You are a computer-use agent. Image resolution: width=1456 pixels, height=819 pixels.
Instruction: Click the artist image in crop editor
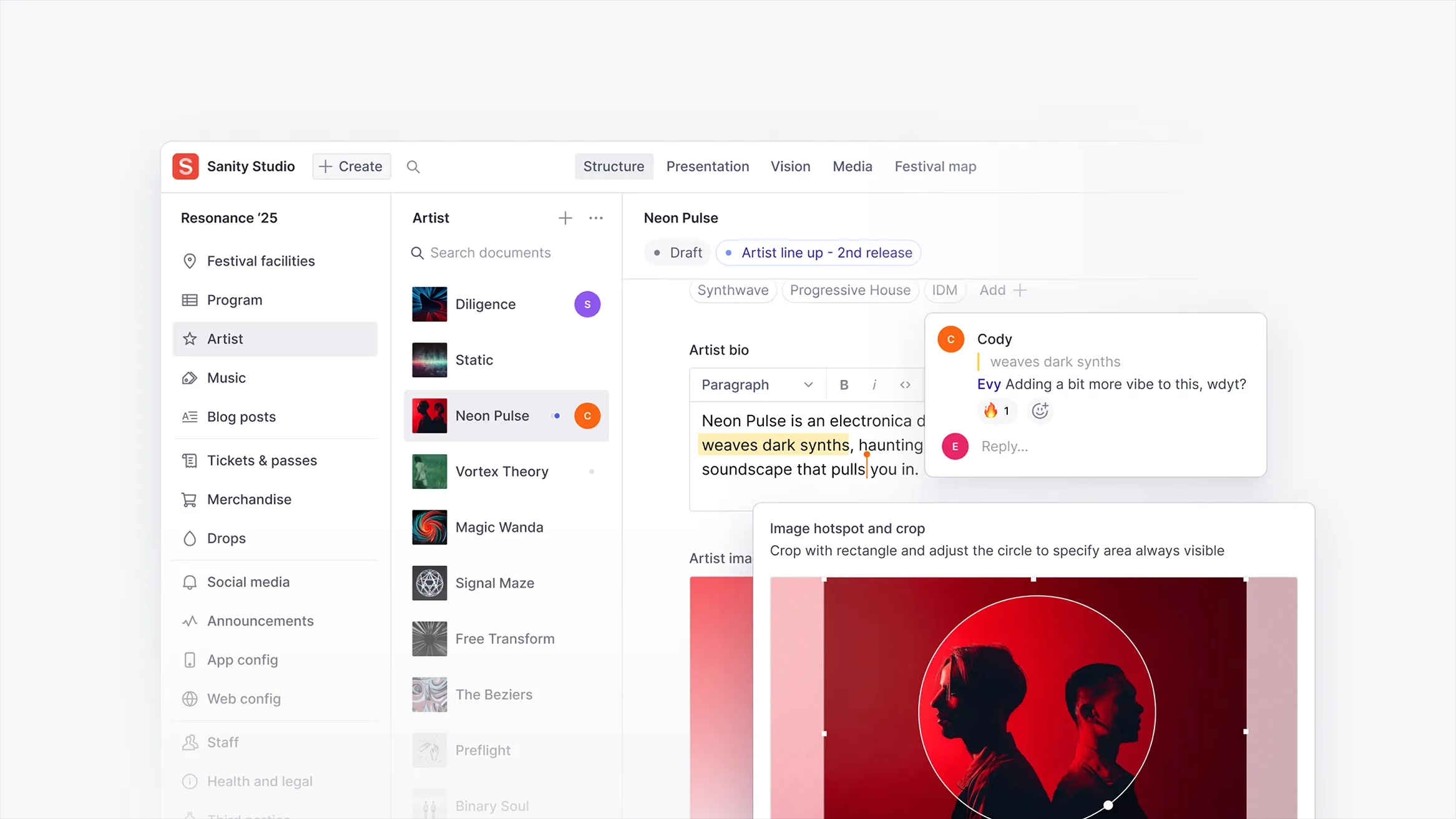click(x=1035, y=699)
